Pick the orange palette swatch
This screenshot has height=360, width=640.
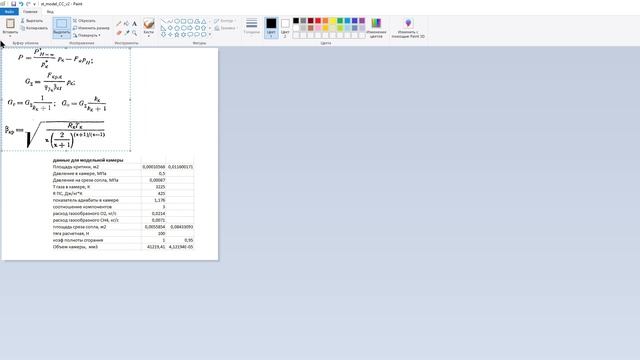point(325,20)
